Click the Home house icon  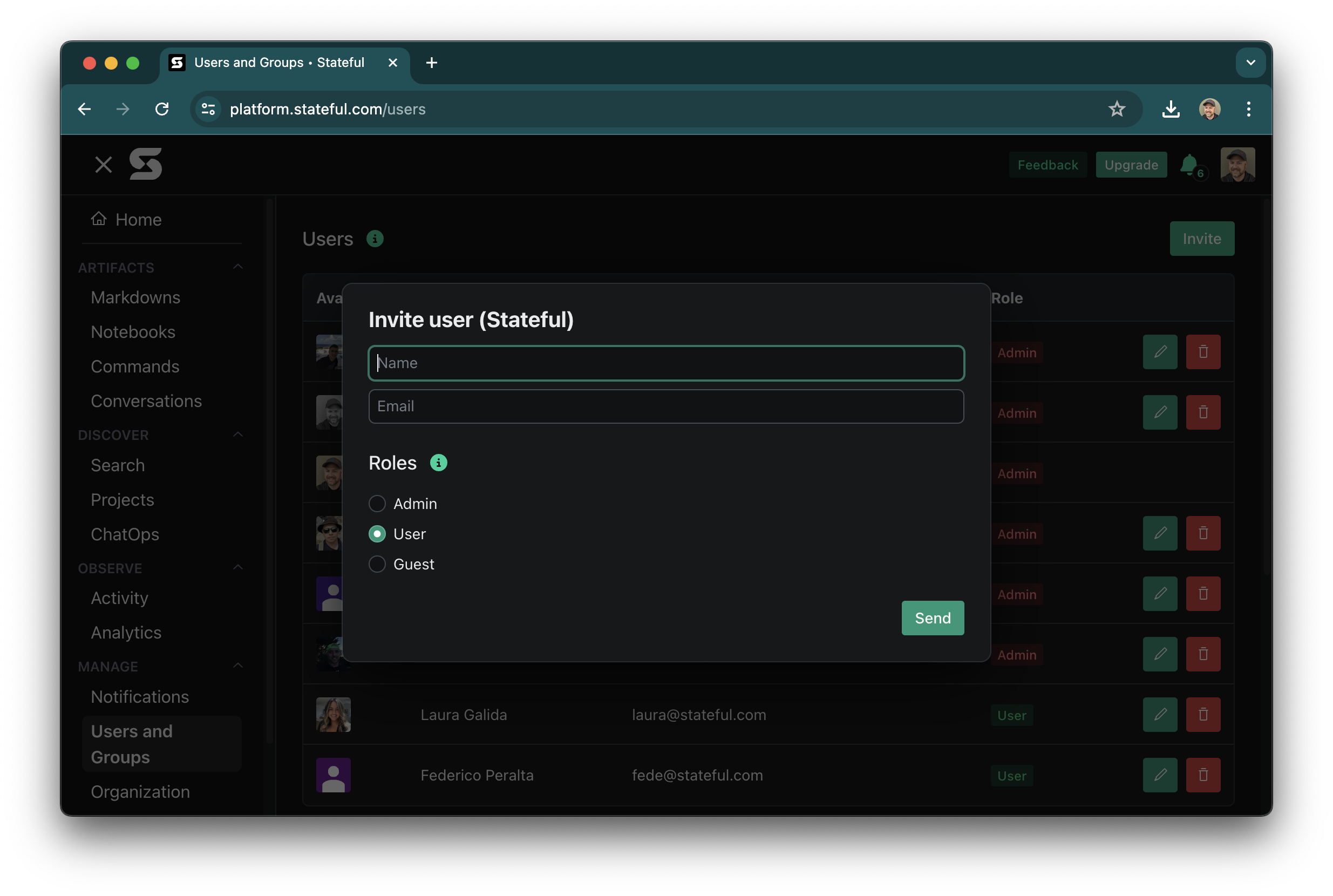pyautogui.click(x=99, y=219)
